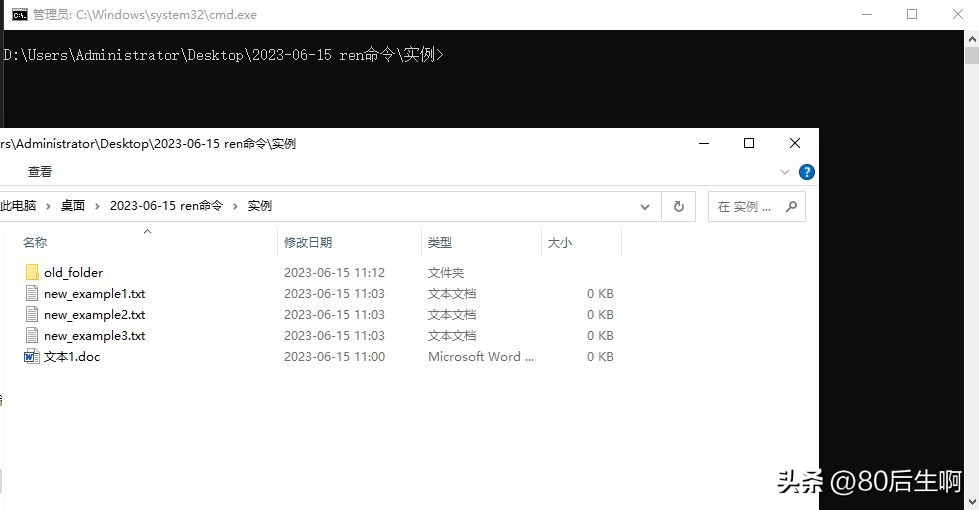979x510 pixels.
Task: Expand the chevron after 桌面 in breadcrumb
Action: pyautogui.click(x=97, y=206)
